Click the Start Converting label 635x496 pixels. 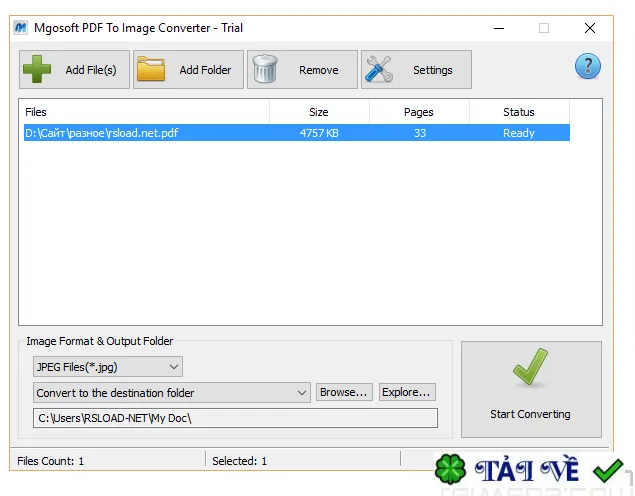click(x=531, y=414)
